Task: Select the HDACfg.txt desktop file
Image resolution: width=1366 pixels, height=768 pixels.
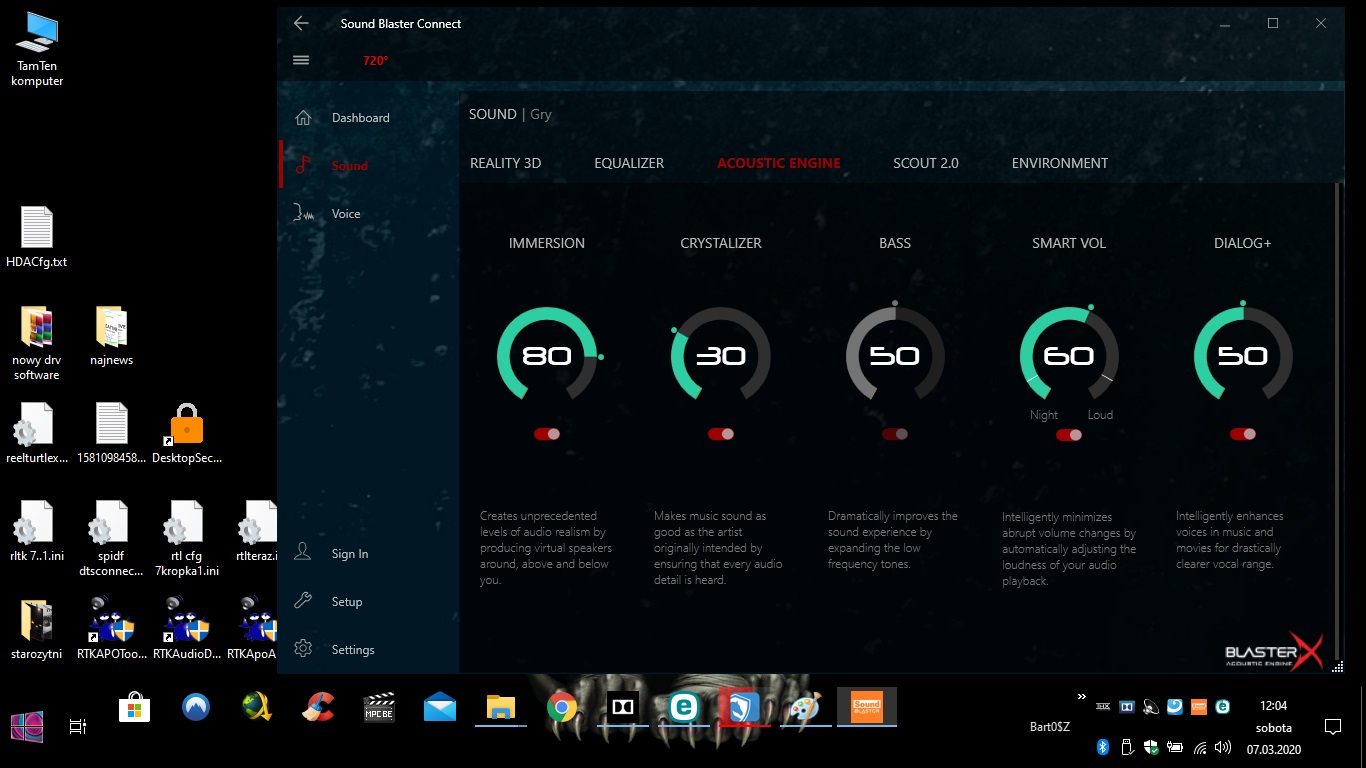Action: (x=37, y=238)
